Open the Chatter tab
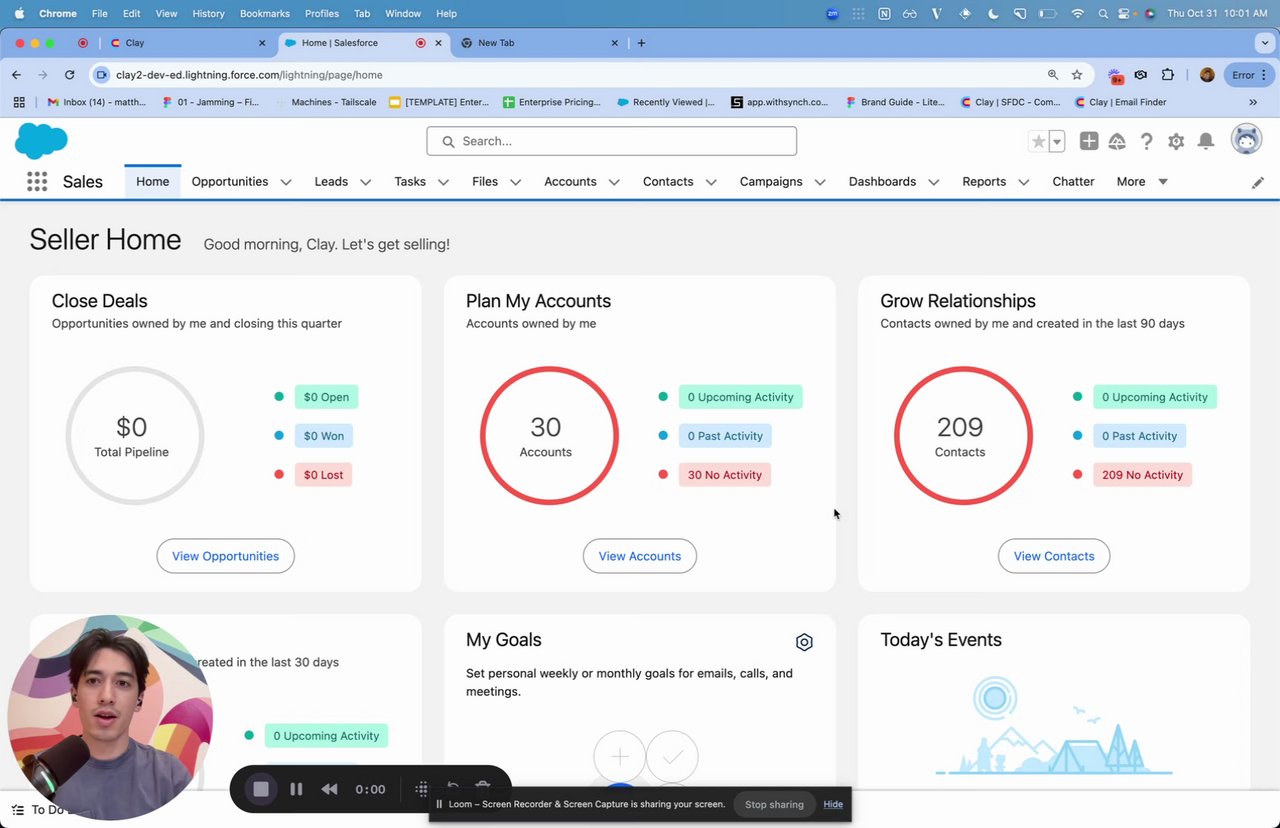 pos(1073,181)
